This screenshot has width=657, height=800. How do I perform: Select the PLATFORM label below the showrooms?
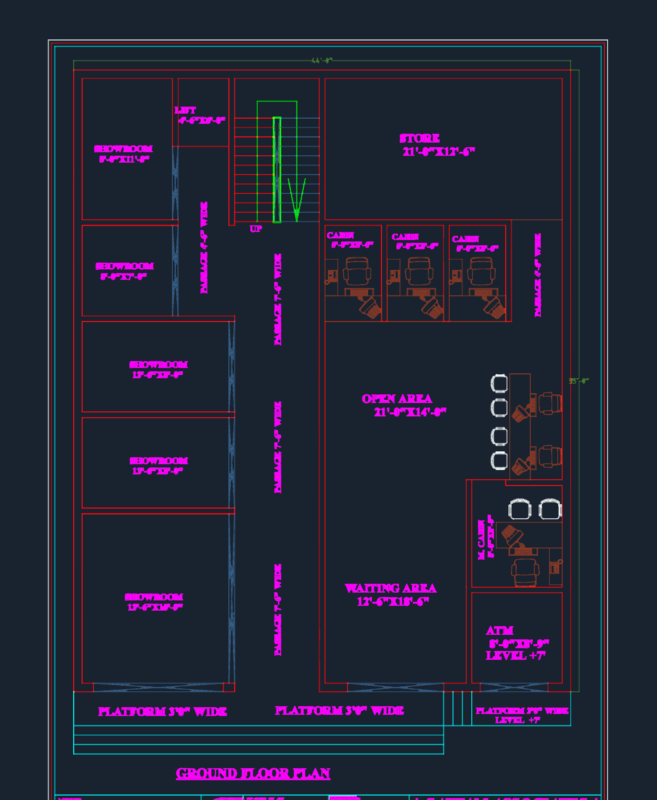point(162,712)
